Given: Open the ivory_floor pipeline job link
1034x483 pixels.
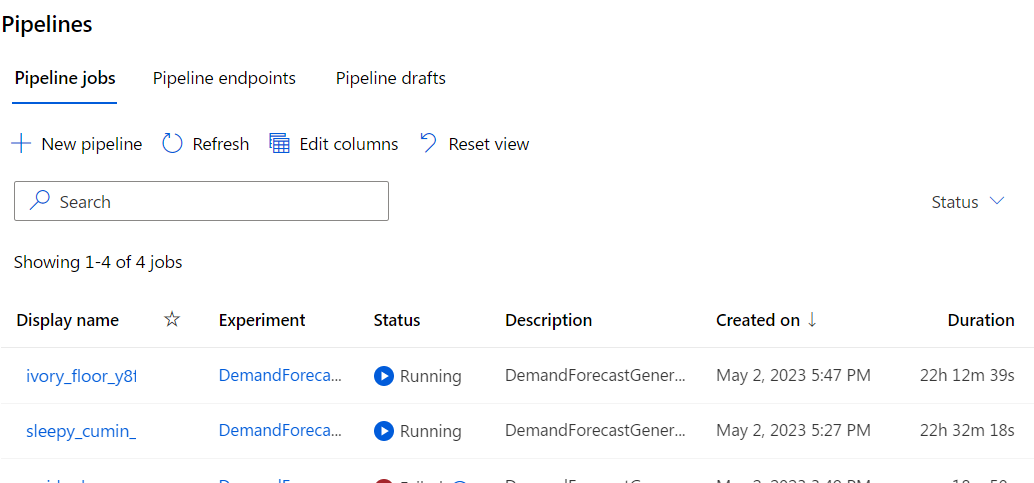Looking at the screenshot, I should (80, 376).
